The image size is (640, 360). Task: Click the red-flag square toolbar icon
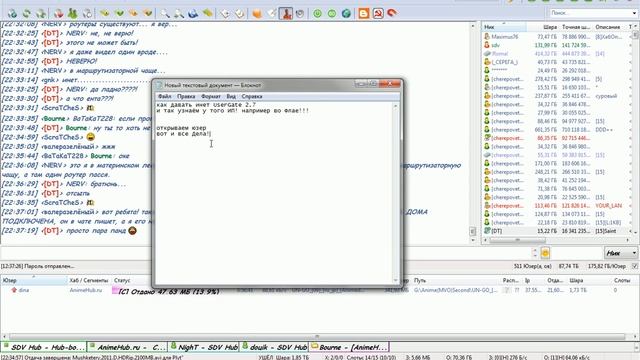(378, 13)
